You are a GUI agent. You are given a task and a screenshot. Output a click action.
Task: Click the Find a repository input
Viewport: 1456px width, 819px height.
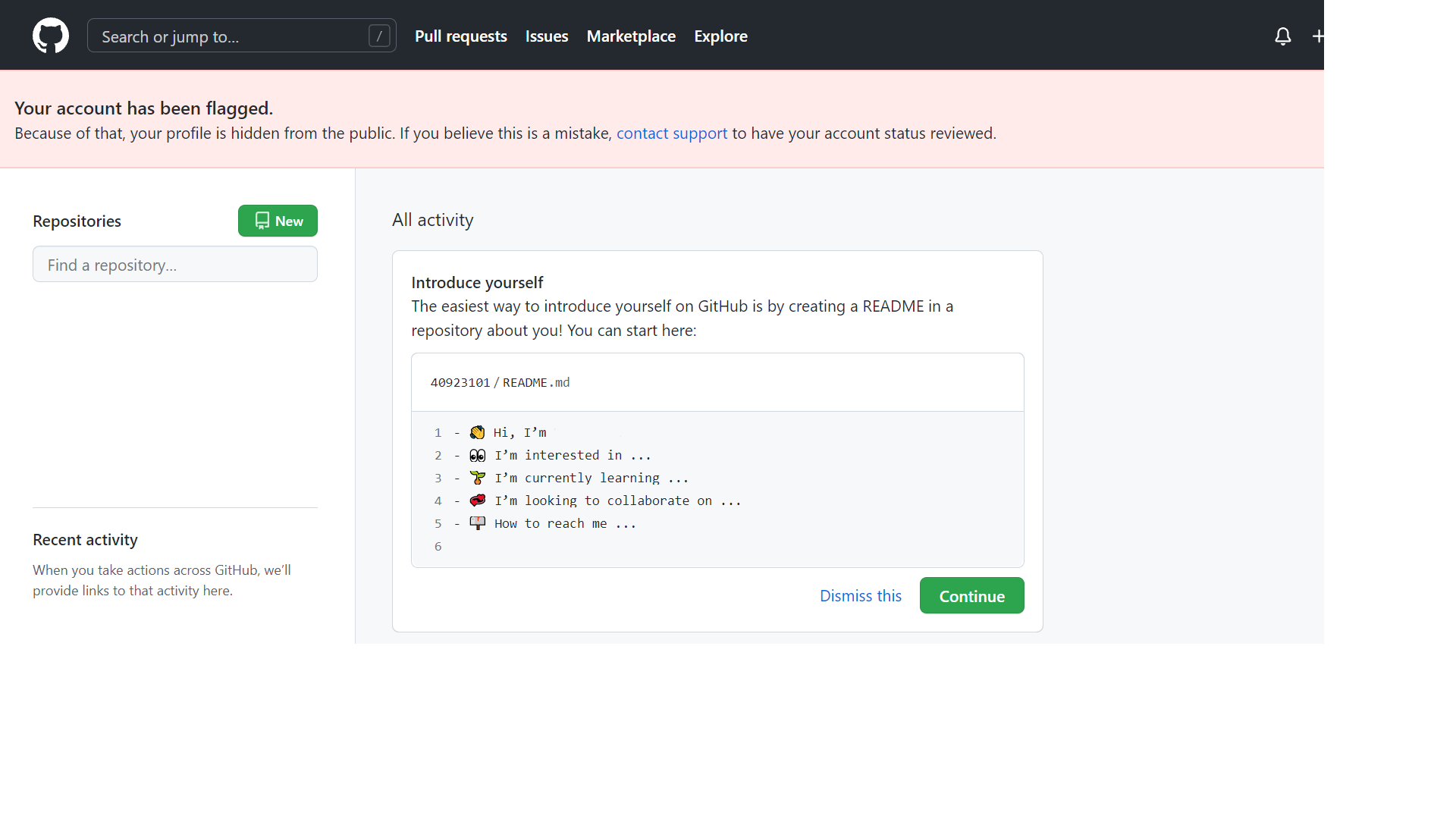click(x=175, y=265)
